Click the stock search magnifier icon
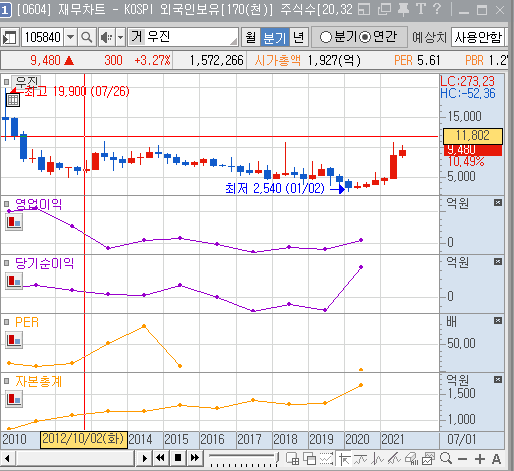Image resolution: width=514 pixels, height=471 pixels. (87, 37)
